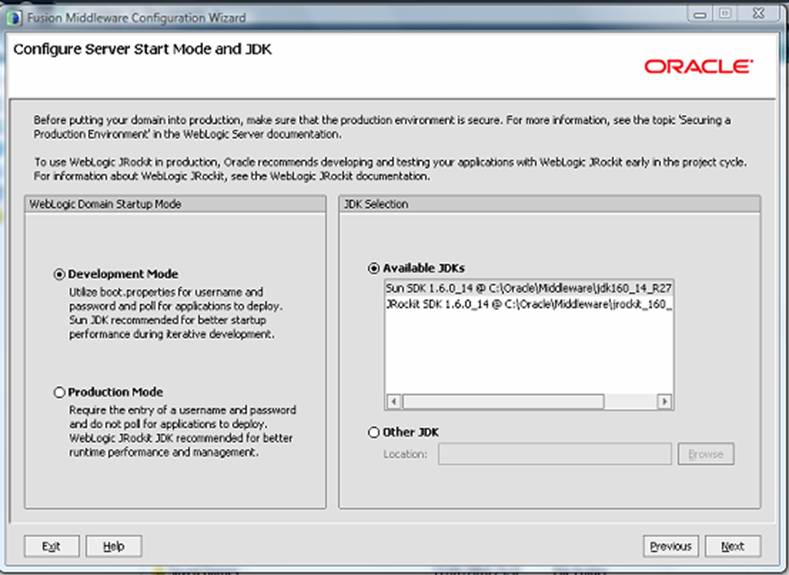This screenshot has height=575, width=789.
Task: Click the JDK list right scroll arrow
Action: coord(665,401)
